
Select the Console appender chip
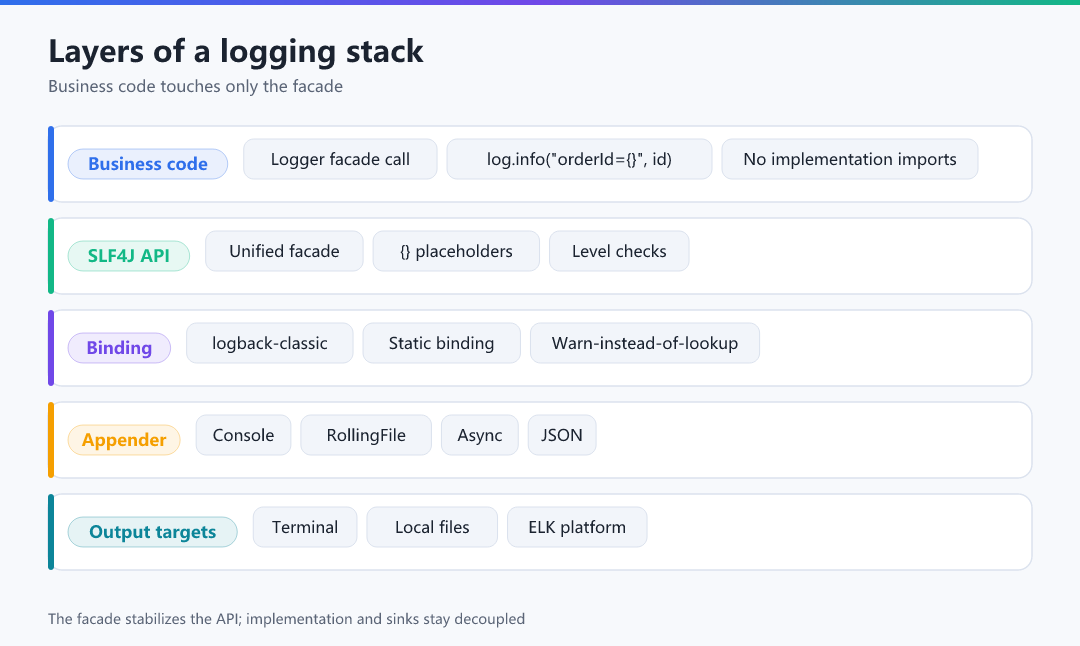243,435
